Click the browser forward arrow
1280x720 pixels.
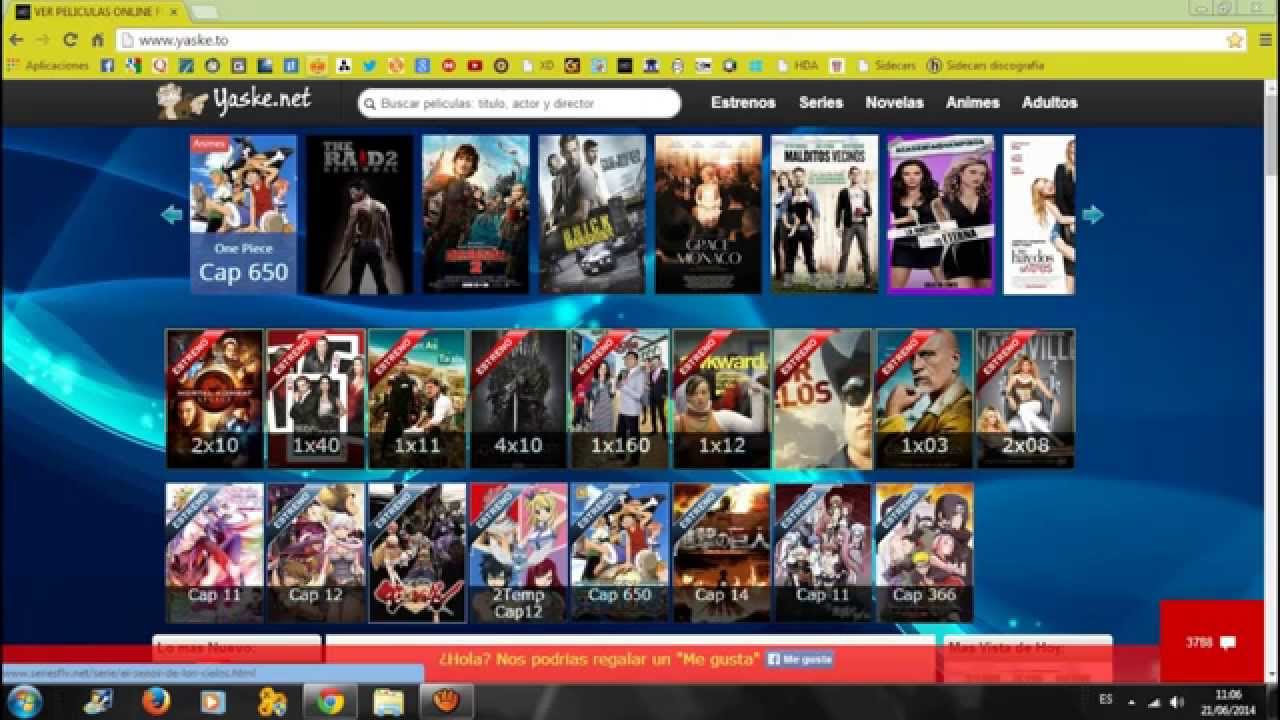(x=43, y=40)
